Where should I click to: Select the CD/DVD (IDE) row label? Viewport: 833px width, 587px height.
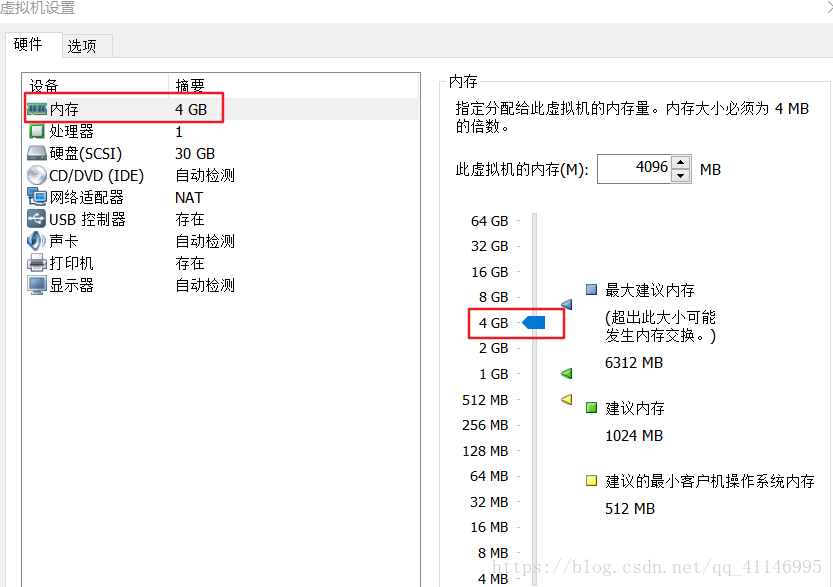[x=97, y=175]
